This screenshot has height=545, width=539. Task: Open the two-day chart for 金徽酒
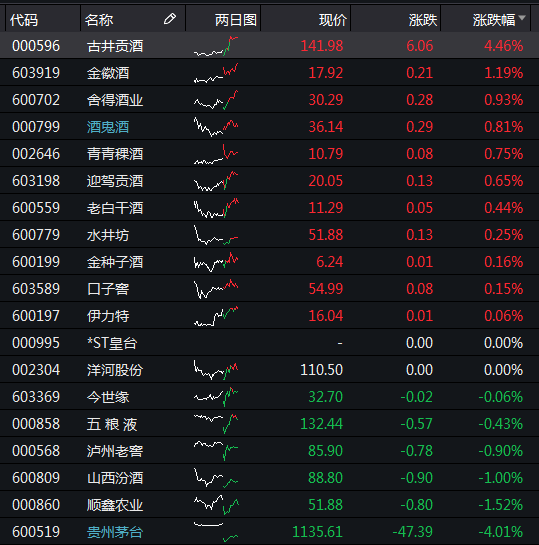pos(216,73)
